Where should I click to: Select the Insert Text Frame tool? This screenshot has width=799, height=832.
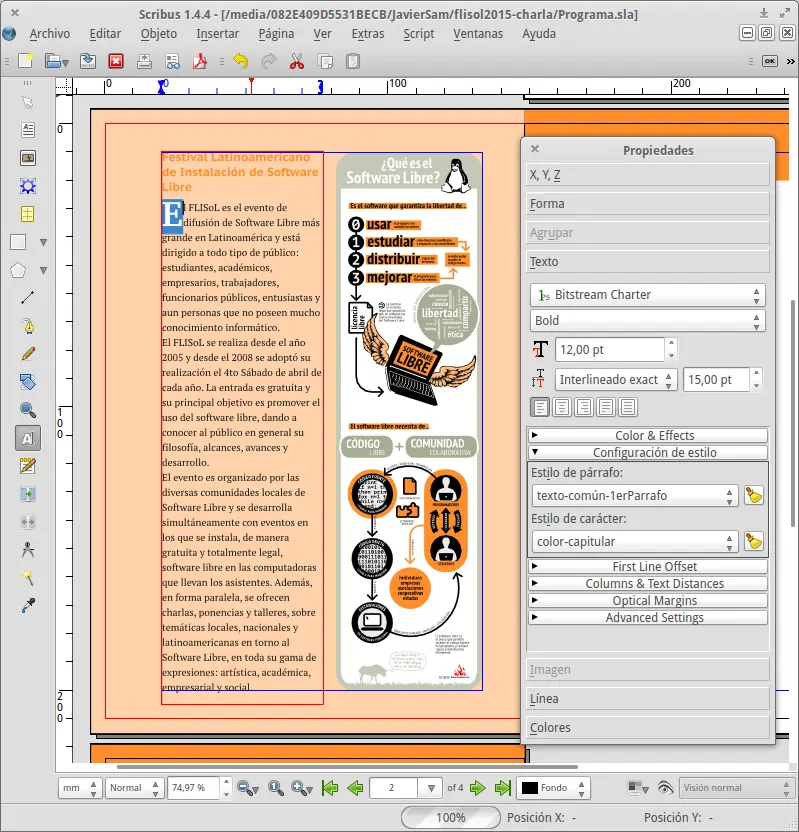click(28, 129)
